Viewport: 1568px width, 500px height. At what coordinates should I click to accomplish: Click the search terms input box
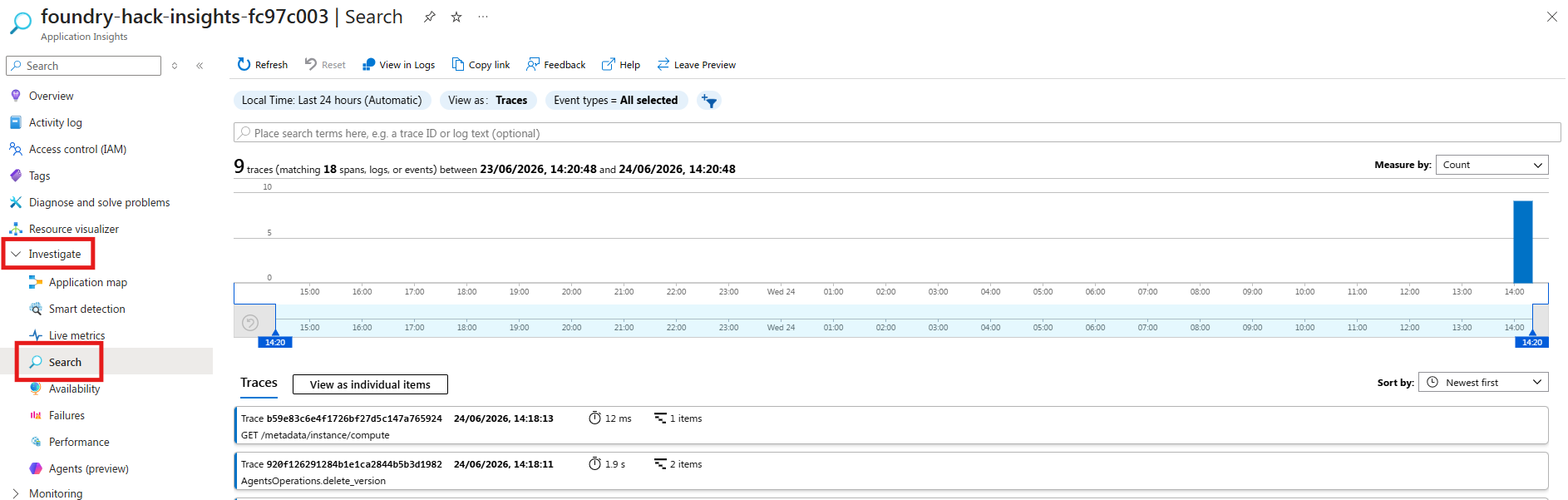pos(897,133)
